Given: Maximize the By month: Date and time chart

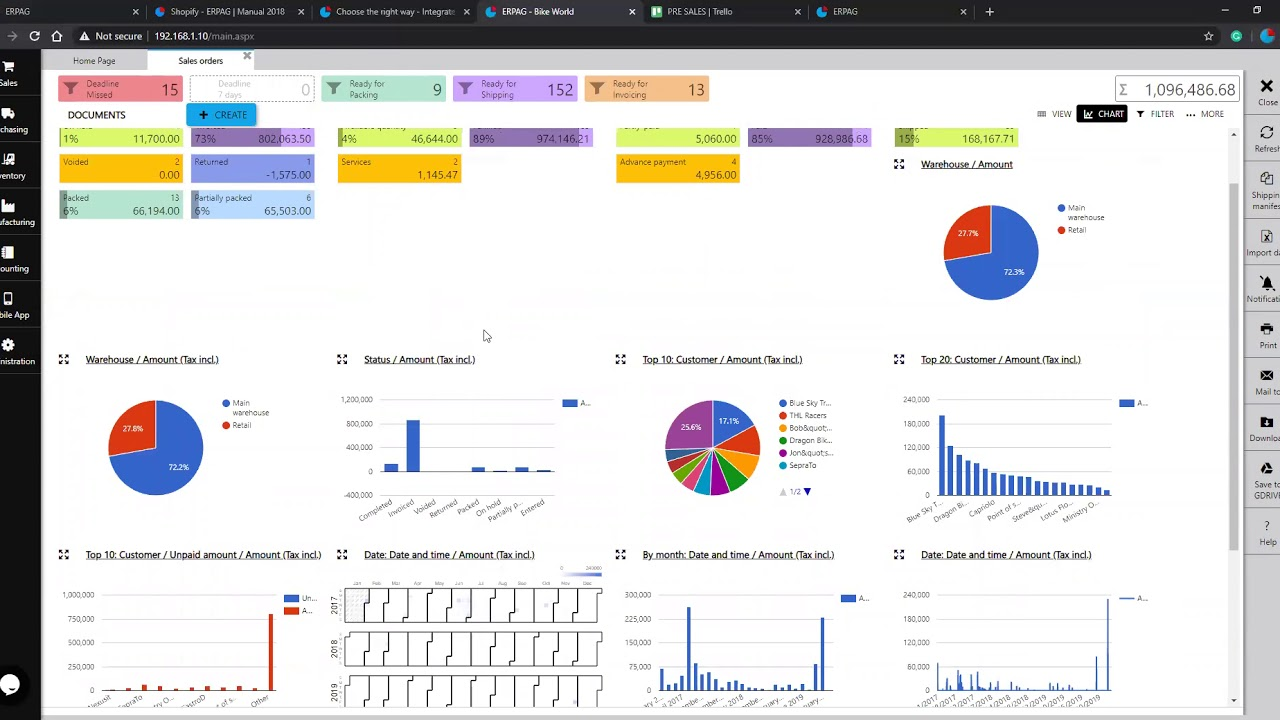Looking at the screenshot, I should [x=620, y=554].
